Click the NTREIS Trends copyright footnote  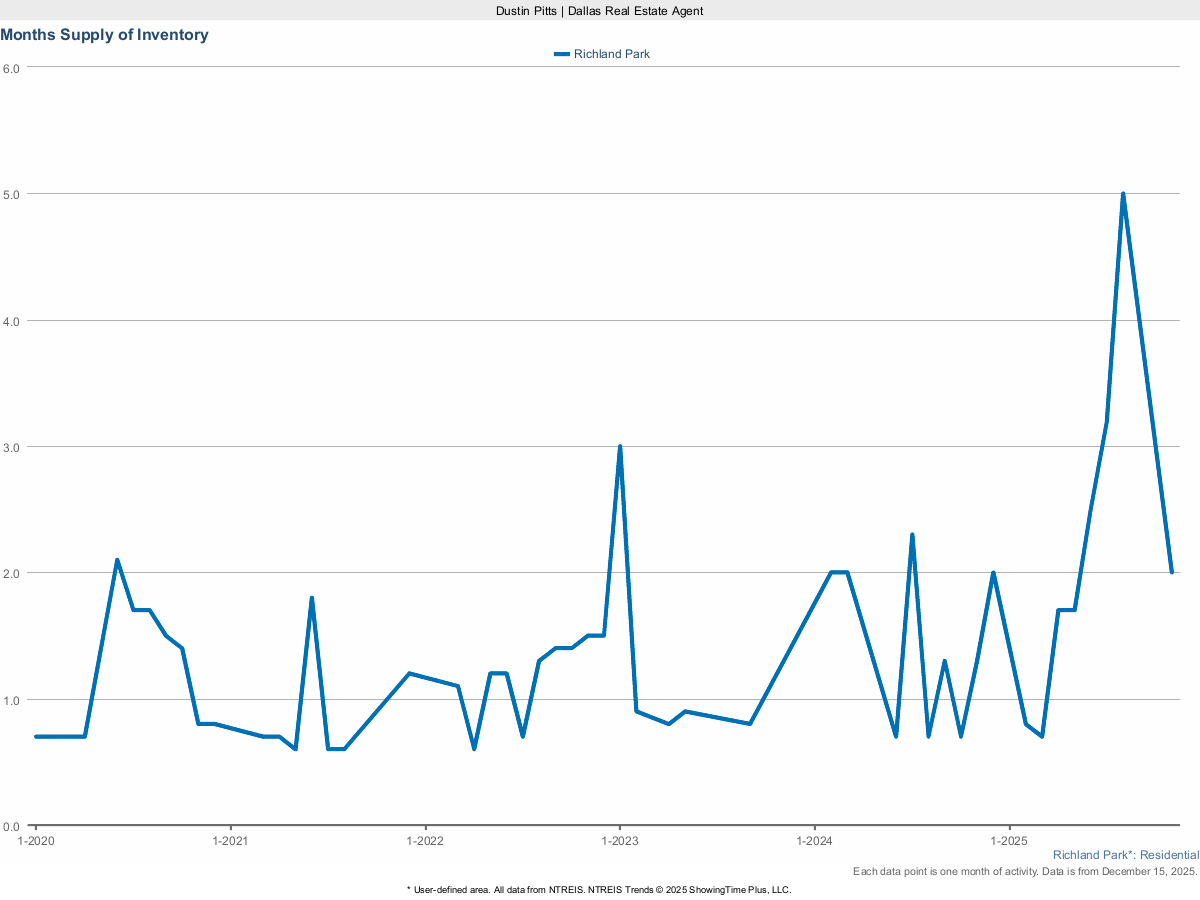coord(600,889)
